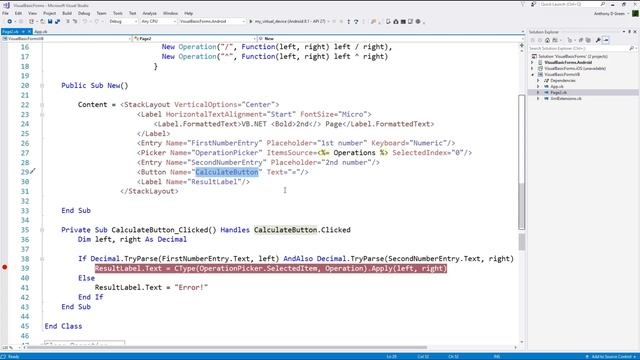Expand the App.vb file node

538,87
